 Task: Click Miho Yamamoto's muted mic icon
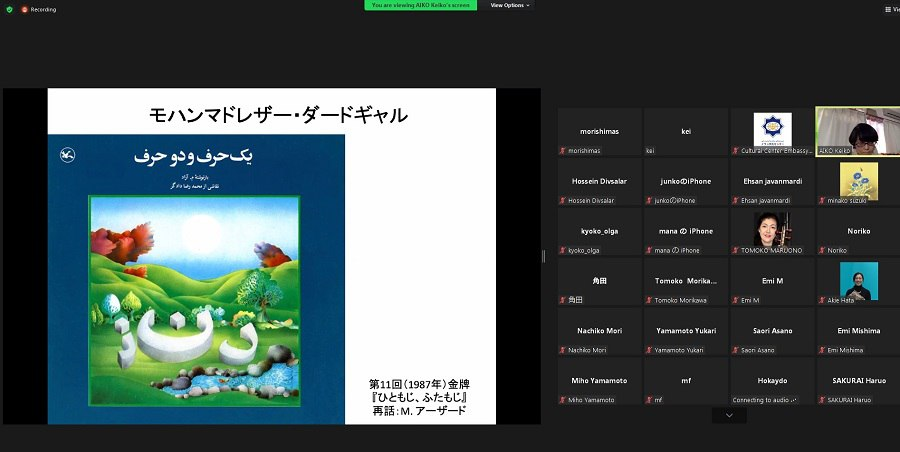[x=563, y=400]
